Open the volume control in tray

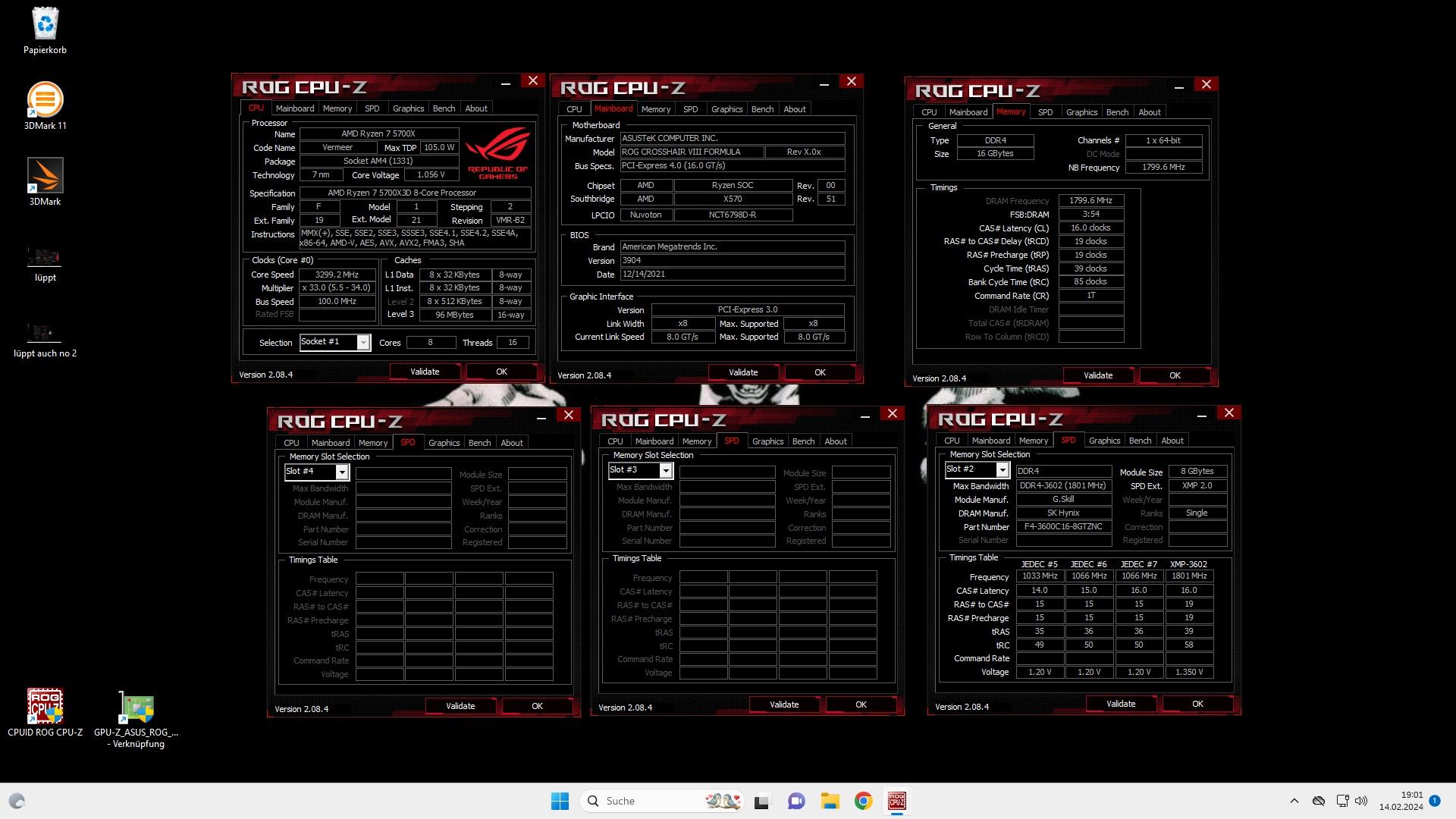pos(1361,801)
